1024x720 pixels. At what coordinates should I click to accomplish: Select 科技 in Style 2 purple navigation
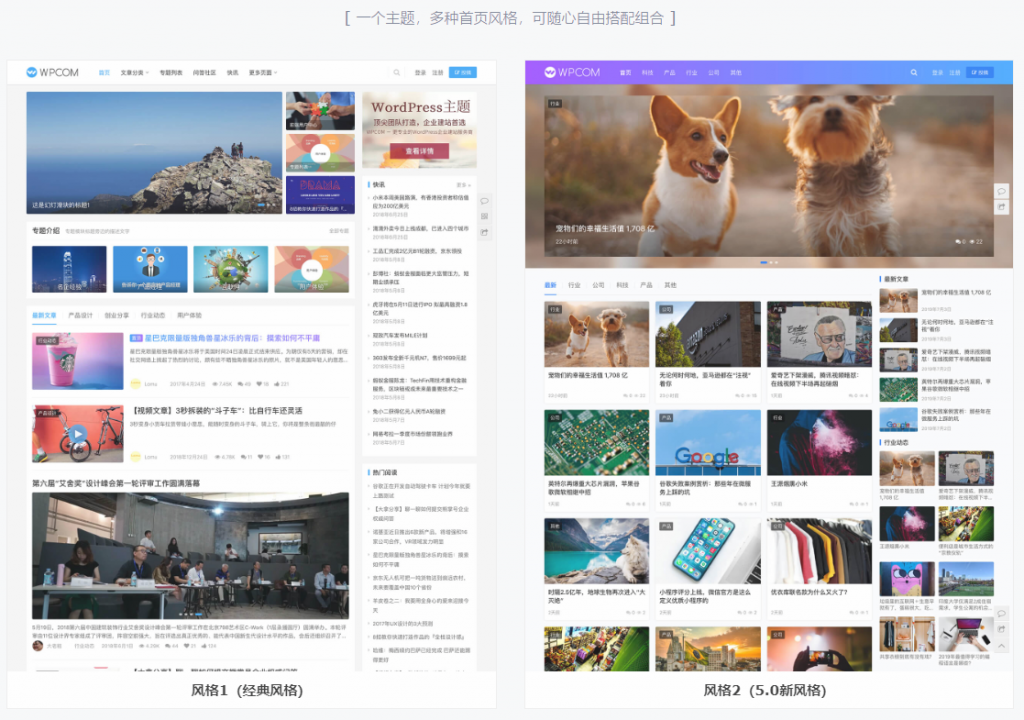pos(647,73)
